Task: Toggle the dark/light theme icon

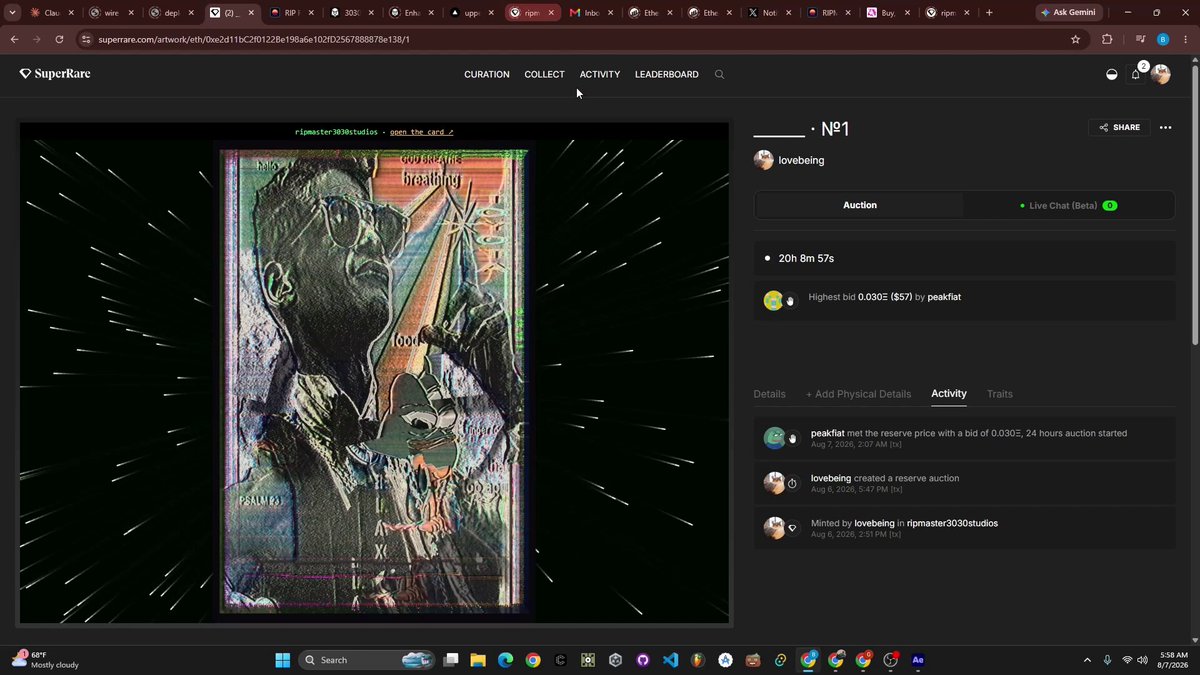Action: [1111, 75]
